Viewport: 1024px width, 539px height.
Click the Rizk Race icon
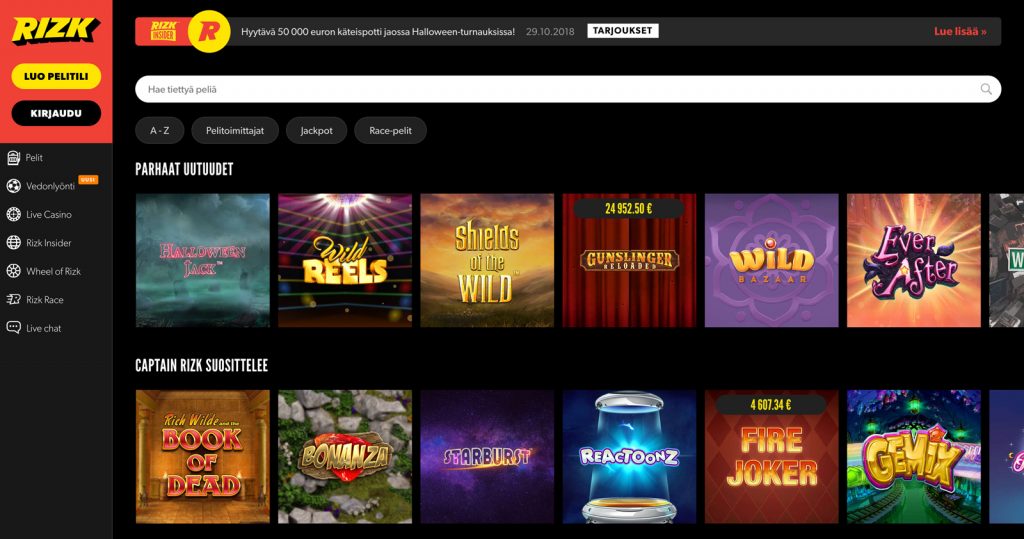point(14,300)
